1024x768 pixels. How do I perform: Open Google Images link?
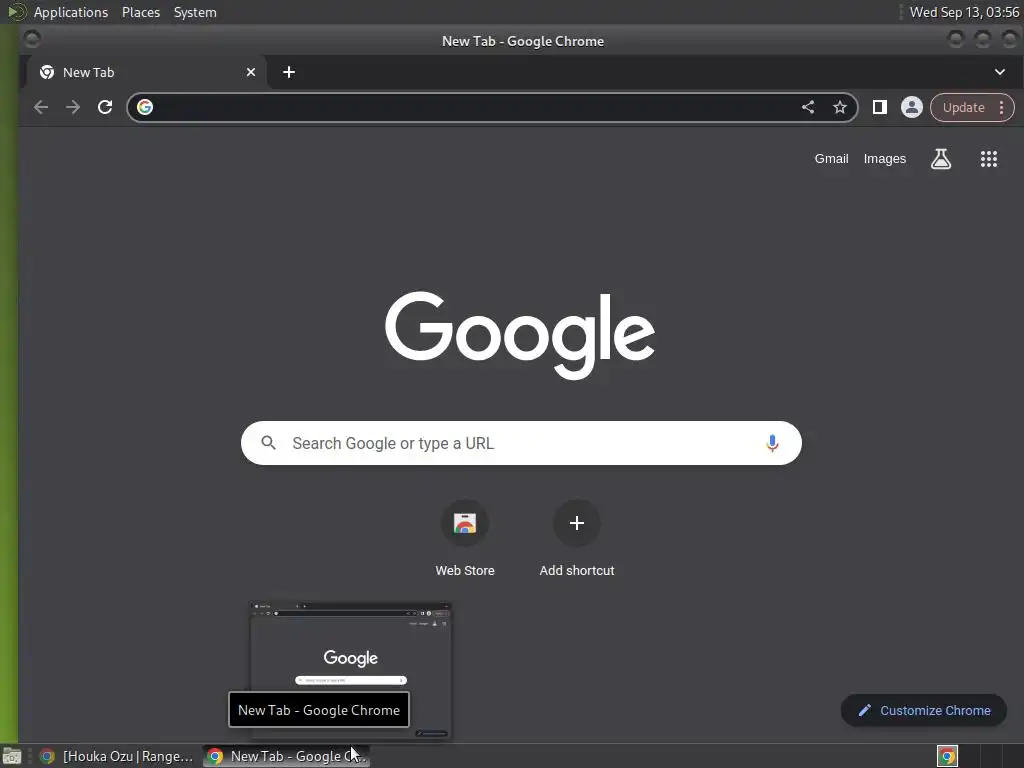[x=885, y=159]
